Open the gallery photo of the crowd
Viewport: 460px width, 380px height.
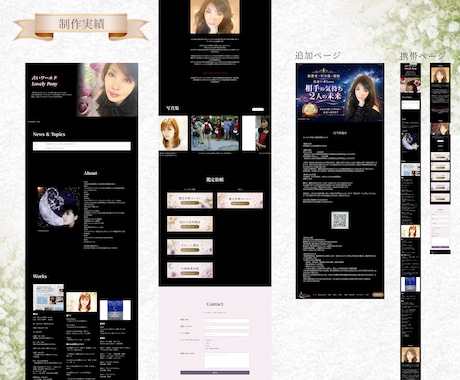click(x=215, y=133)
